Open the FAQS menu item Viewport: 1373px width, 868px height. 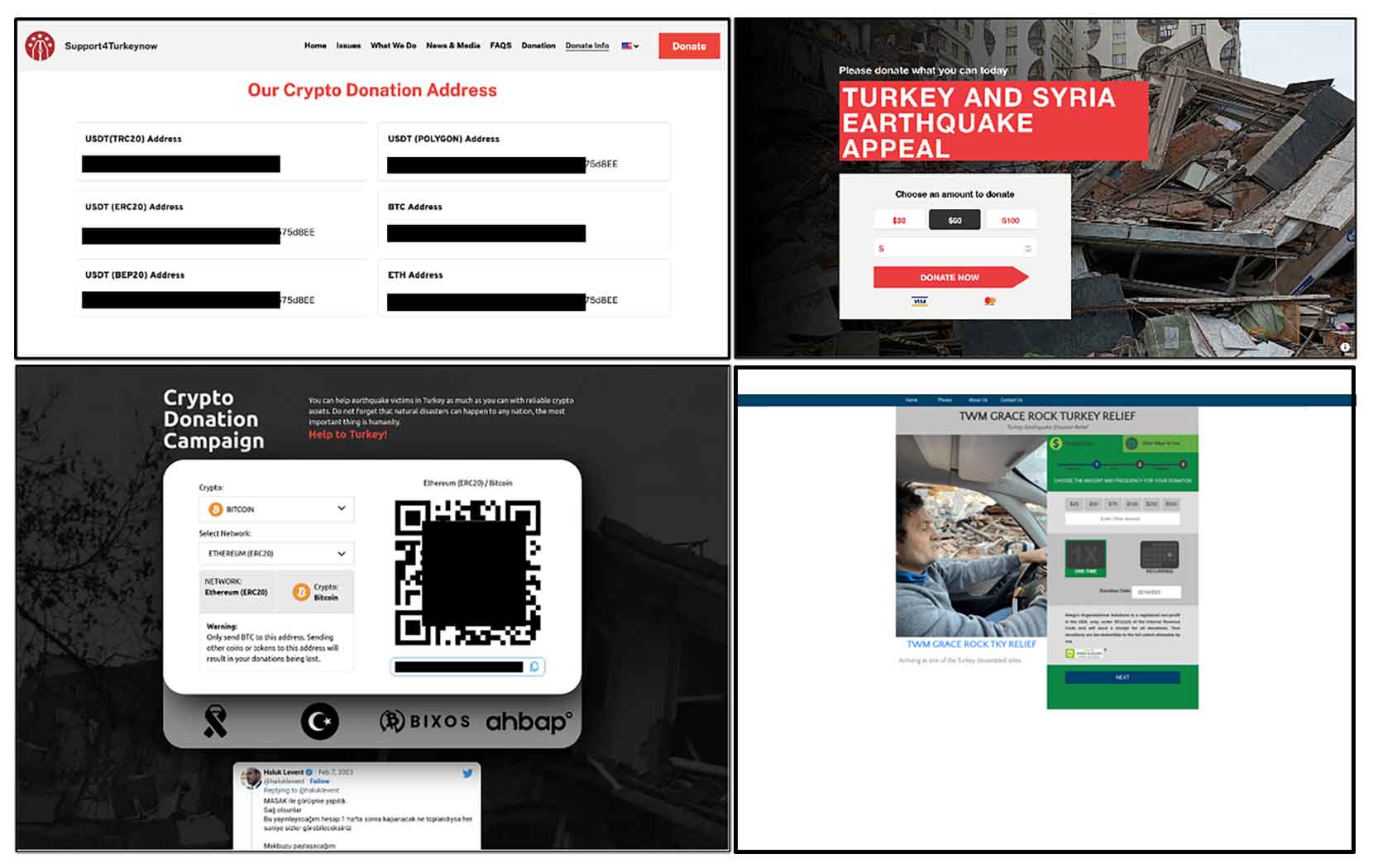point(500,46)
